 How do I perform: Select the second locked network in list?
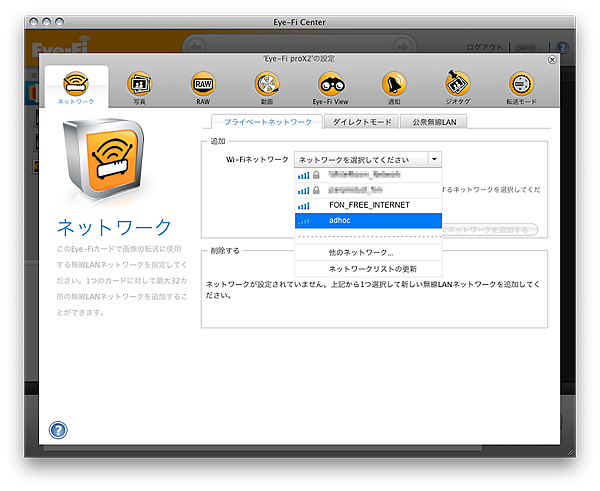pos(368,190)
